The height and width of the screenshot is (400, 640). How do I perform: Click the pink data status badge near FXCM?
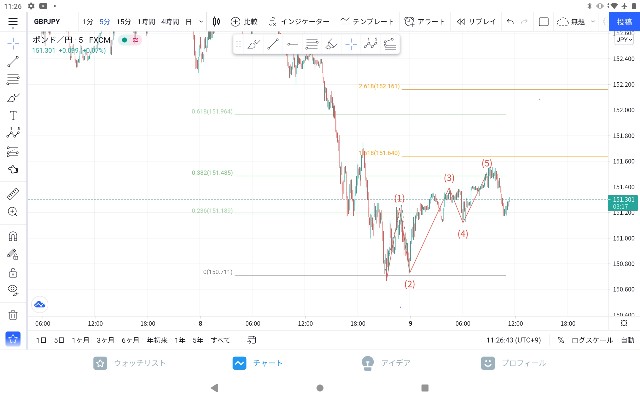[x=136, y=40]
